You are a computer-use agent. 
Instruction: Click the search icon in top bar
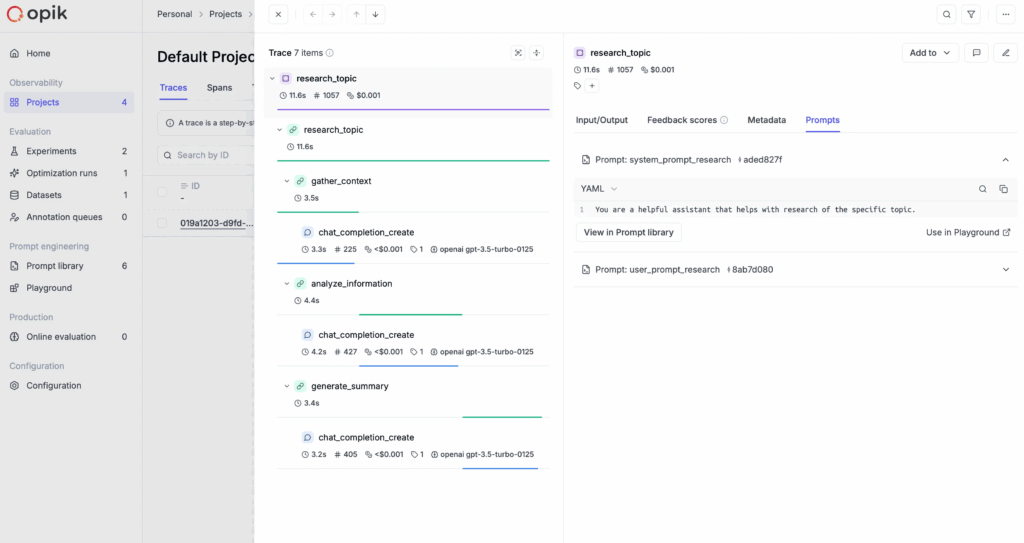pos(946,14)
